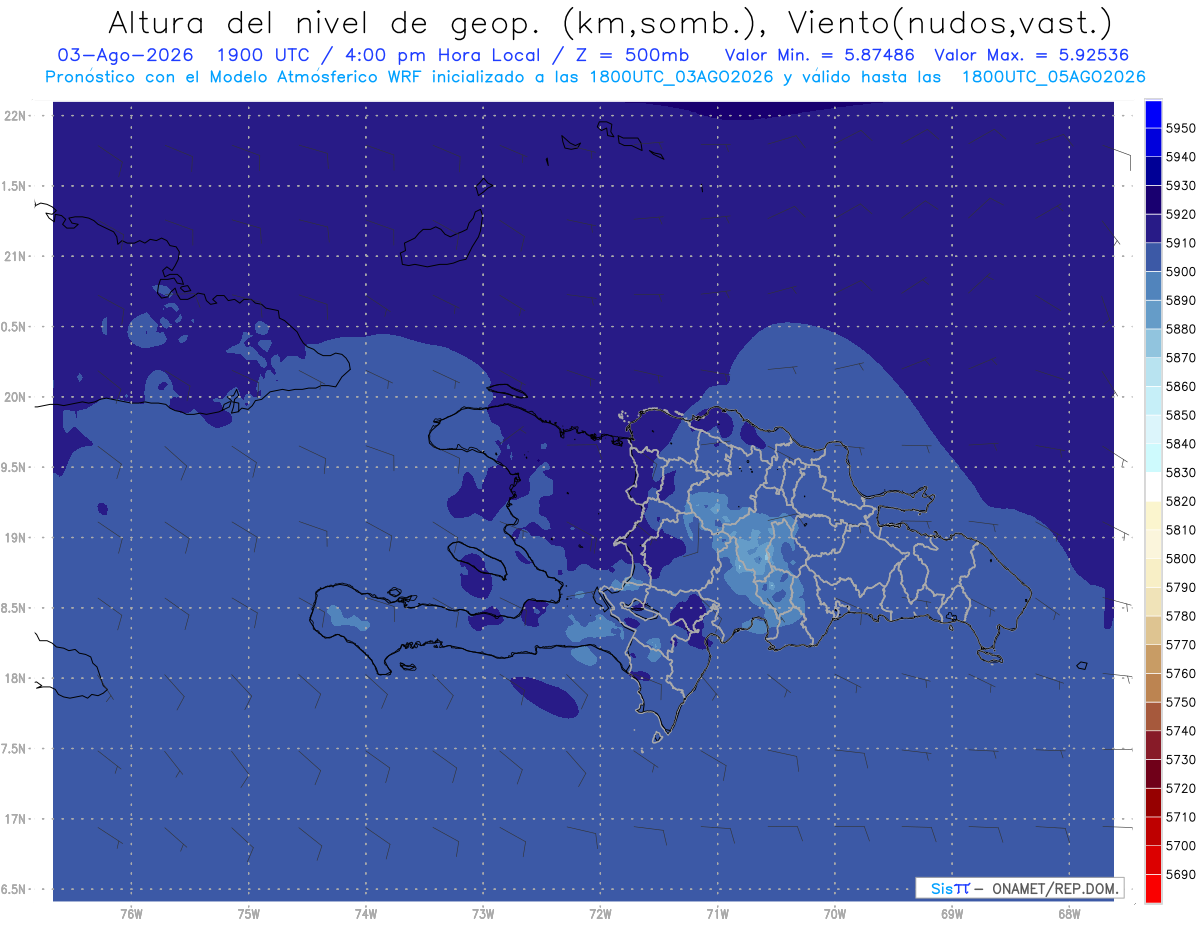Click the 21N latitude axis label
The height and width of the screenshot is (927, 1200).
pyautogui.click(x=15, y=256)
